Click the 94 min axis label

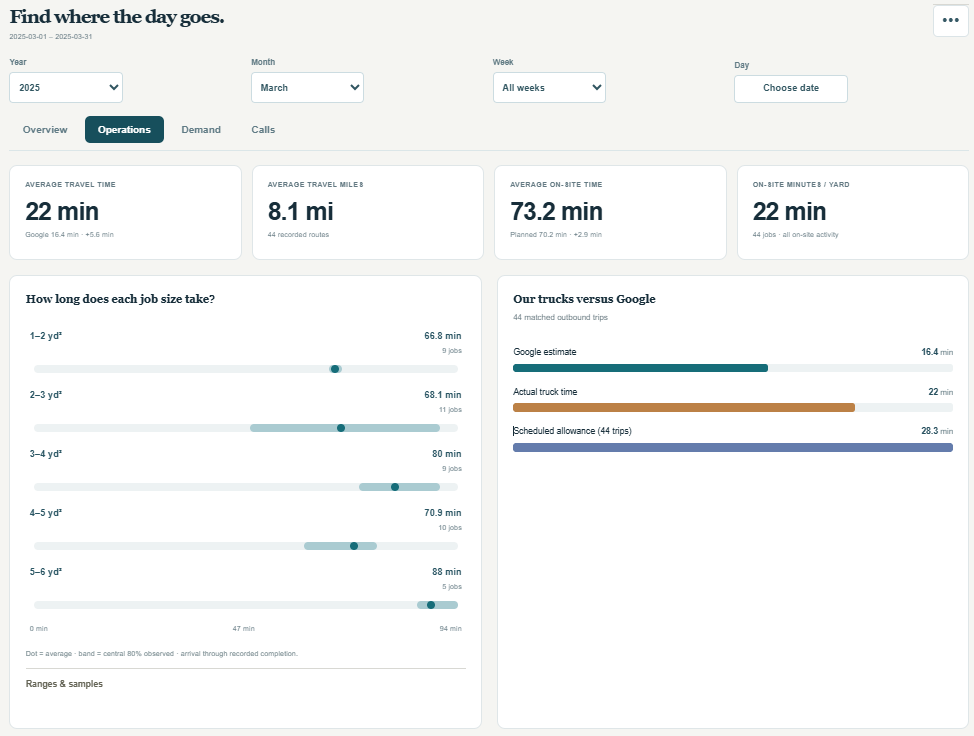(450, 629)
